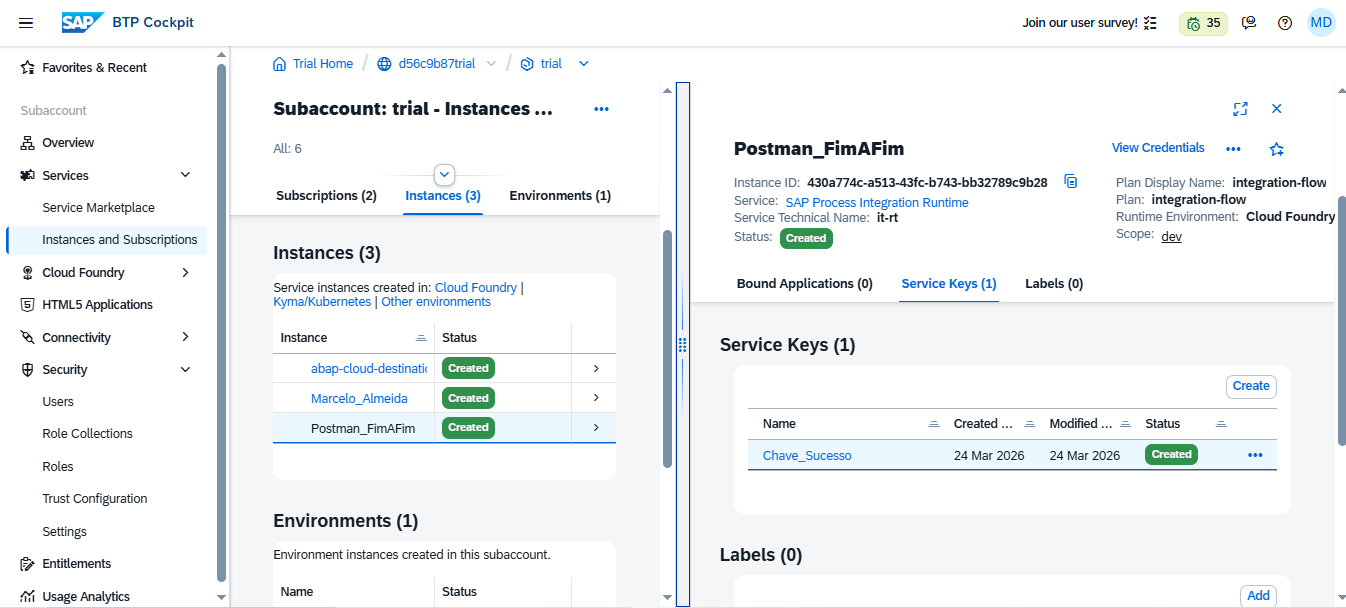1346x608 pixels.
Task: Toggle full screen for the details panel
Action: [1240, 109]
